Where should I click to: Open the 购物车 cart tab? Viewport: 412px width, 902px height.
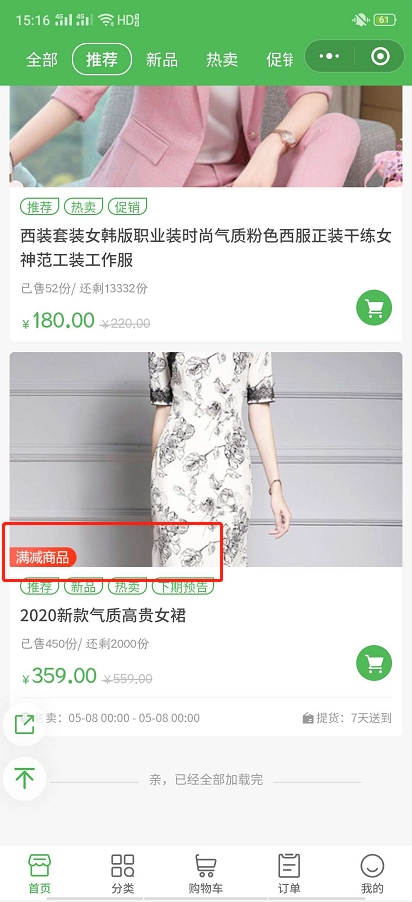point(205,873)
